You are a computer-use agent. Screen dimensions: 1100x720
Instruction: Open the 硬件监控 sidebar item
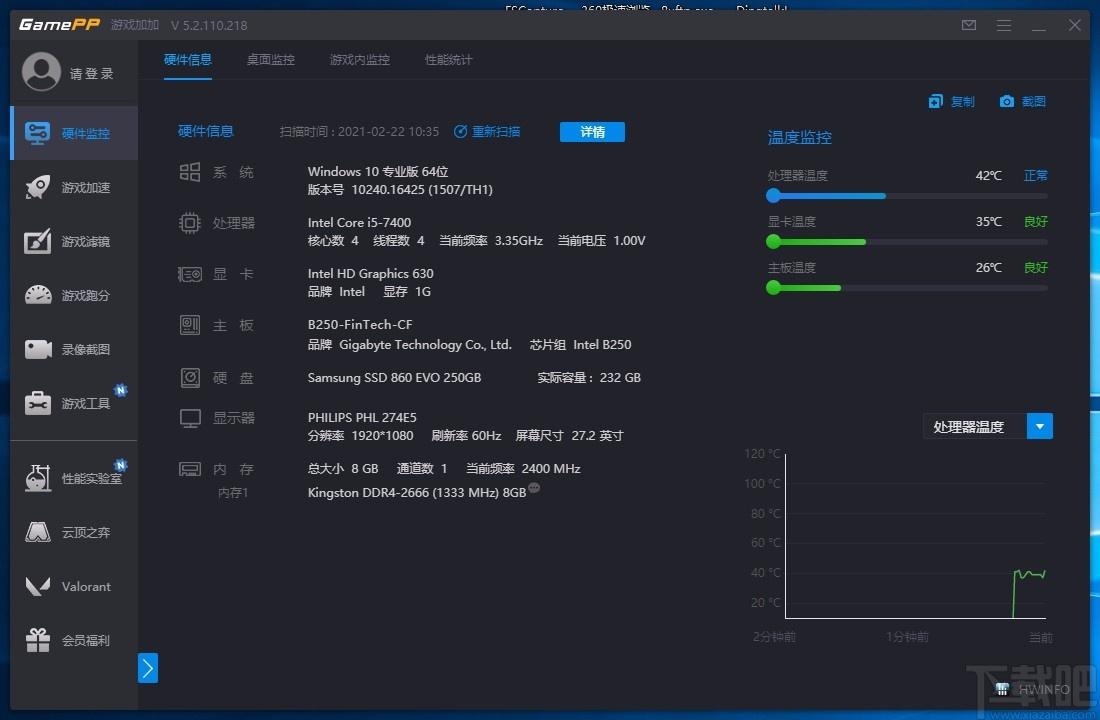(75, 133)
